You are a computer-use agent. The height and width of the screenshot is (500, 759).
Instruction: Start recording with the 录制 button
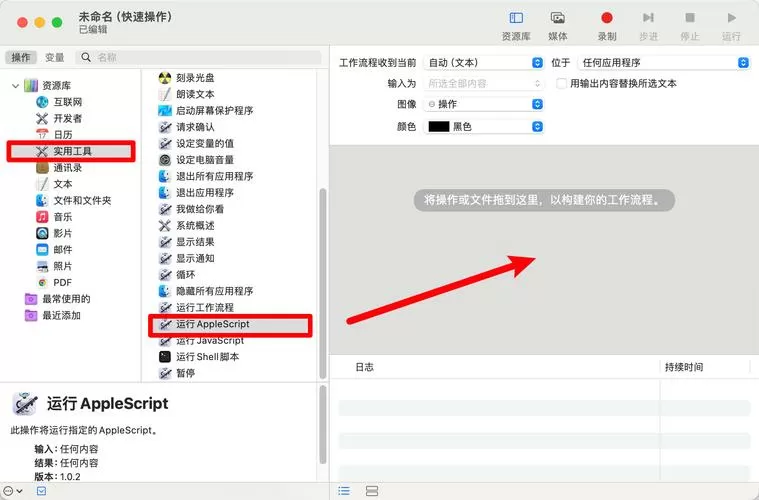click(x=607, y=26)
